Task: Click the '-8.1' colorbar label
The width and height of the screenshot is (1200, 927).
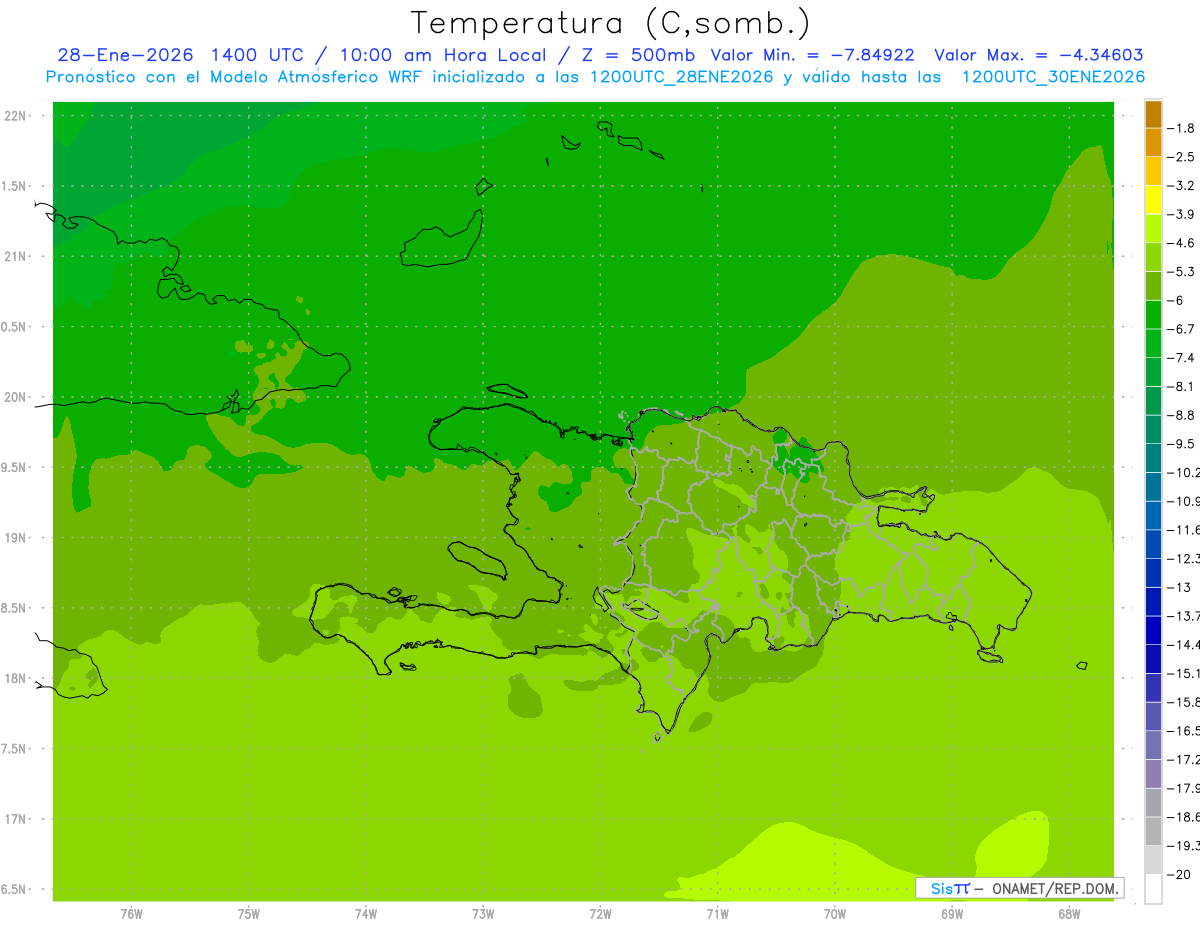Action: point(1183,387)
